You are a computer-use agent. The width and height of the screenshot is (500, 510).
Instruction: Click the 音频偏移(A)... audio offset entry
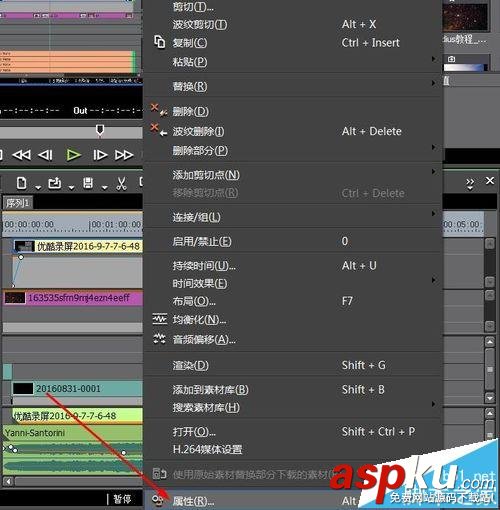pos(293,339)
